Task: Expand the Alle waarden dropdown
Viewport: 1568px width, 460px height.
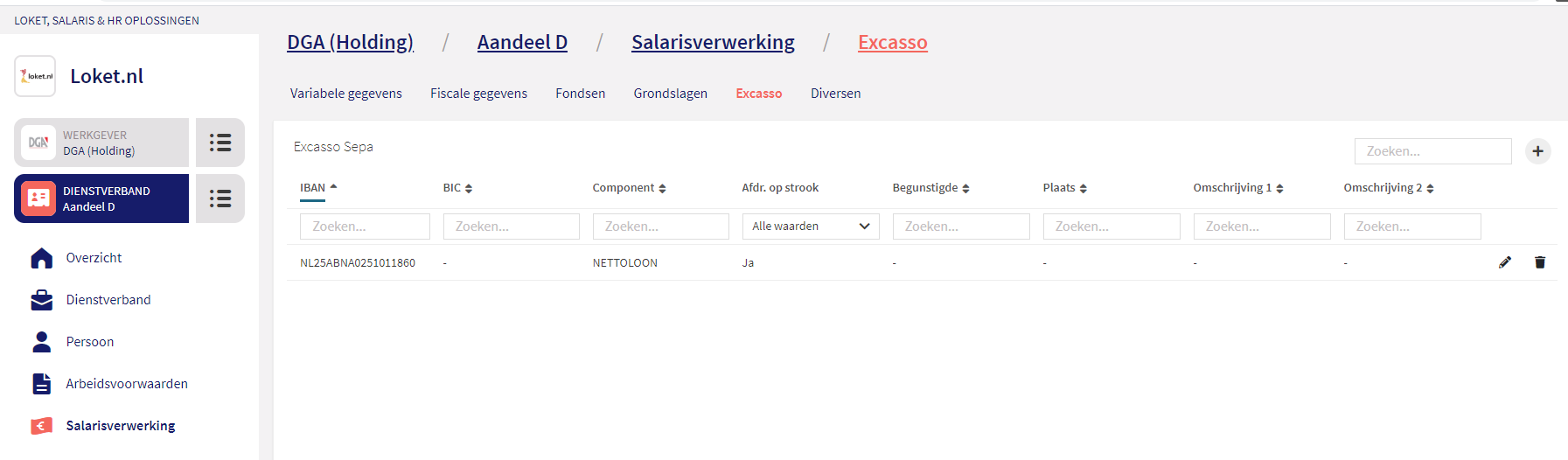Action: click(810, 227)
